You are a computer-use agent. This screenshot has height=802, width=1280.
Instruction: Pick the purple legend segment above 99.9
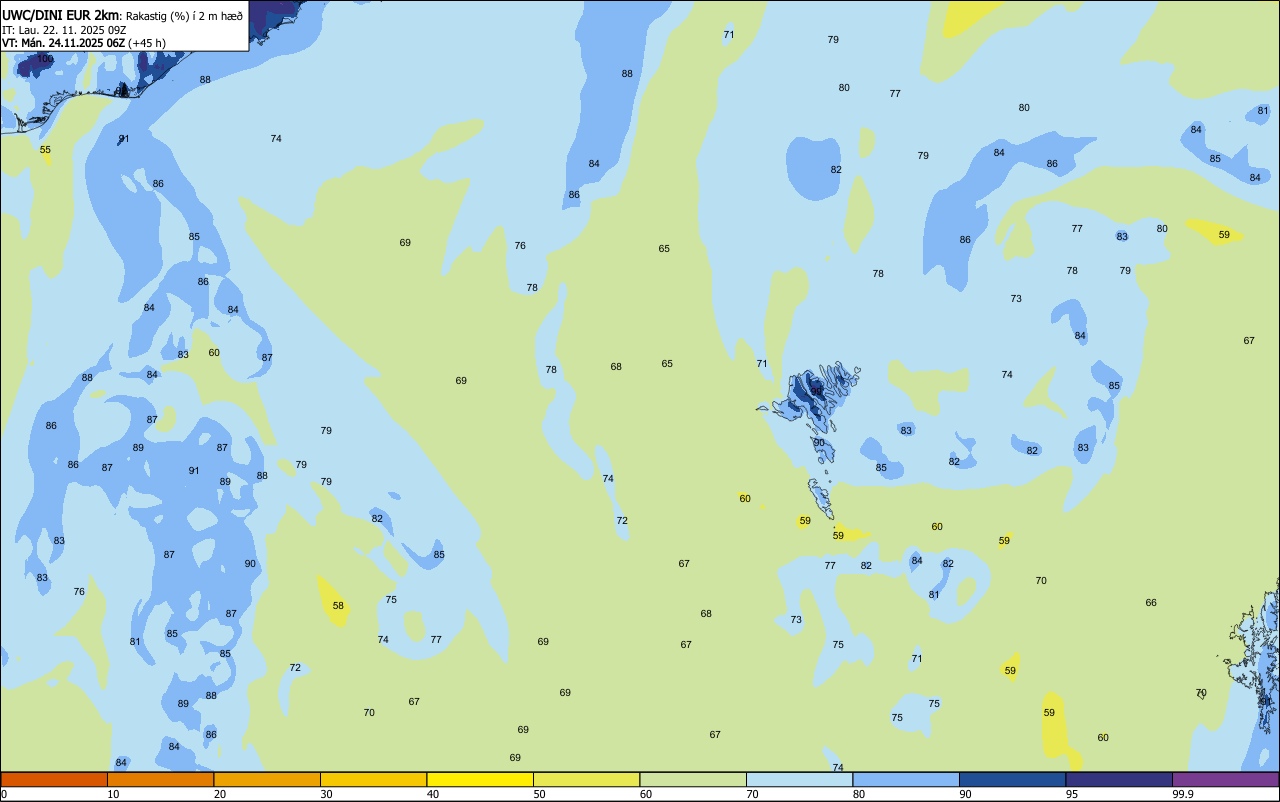pyautogui.click(x=1225, y=779)
